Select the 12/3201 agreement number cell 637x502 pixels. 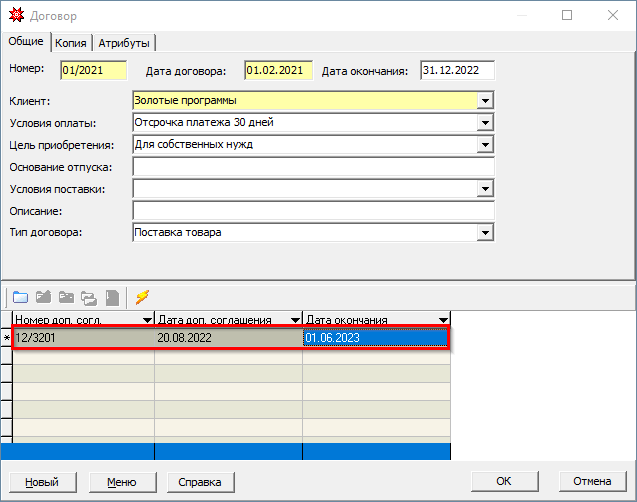pos(83,338)
